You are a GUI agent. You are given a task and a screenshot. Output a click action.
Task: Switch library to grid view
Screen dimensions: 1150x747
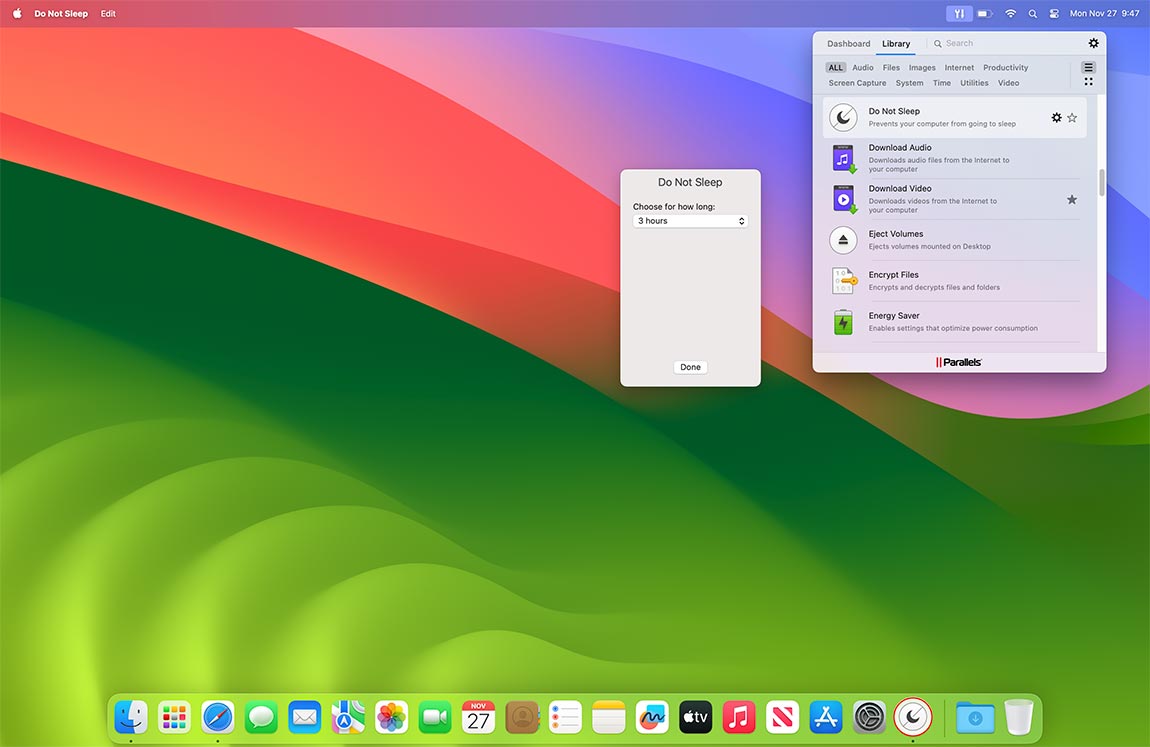click(x=1088, y=82)
